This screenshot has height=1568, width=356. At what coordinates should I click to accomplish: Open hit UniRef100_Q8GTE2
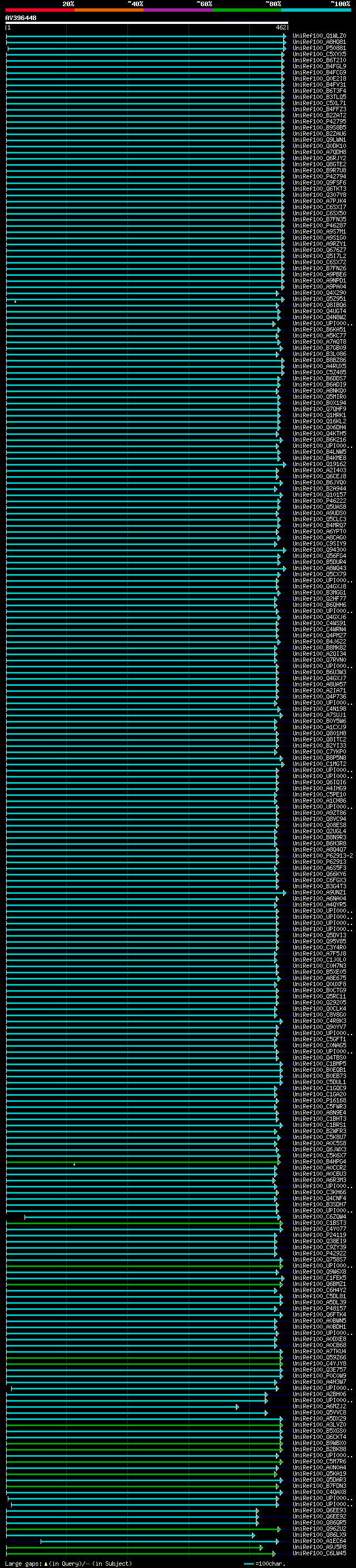[319, 164]
